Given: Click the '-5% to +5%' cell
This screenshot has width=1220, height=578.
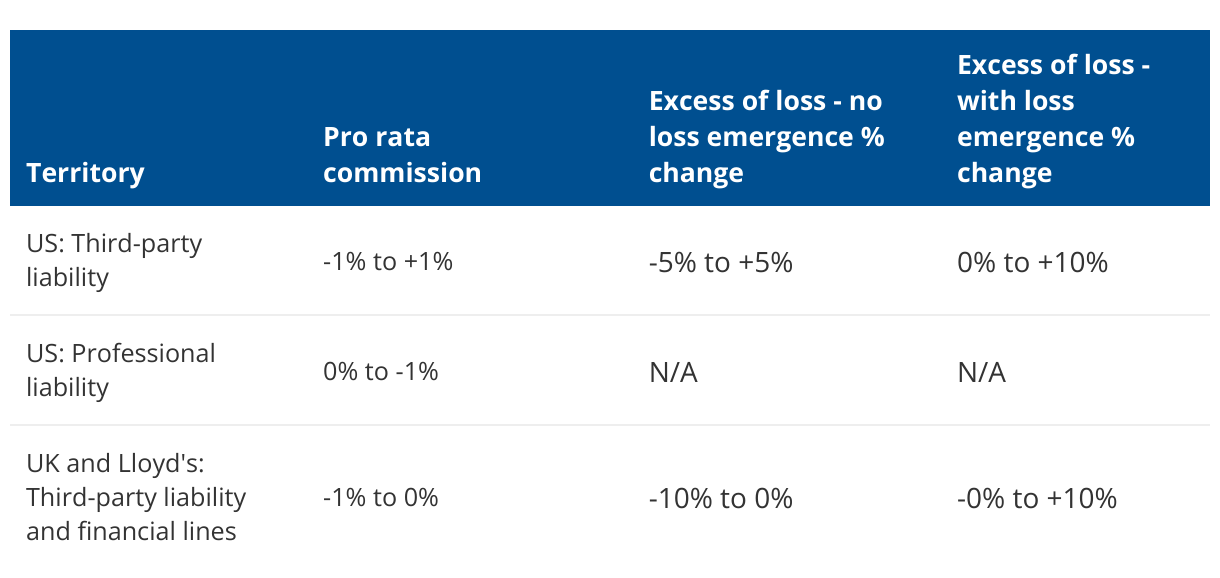Looking at the screenshot, I should pyautogui.click(x=720, y=262).
